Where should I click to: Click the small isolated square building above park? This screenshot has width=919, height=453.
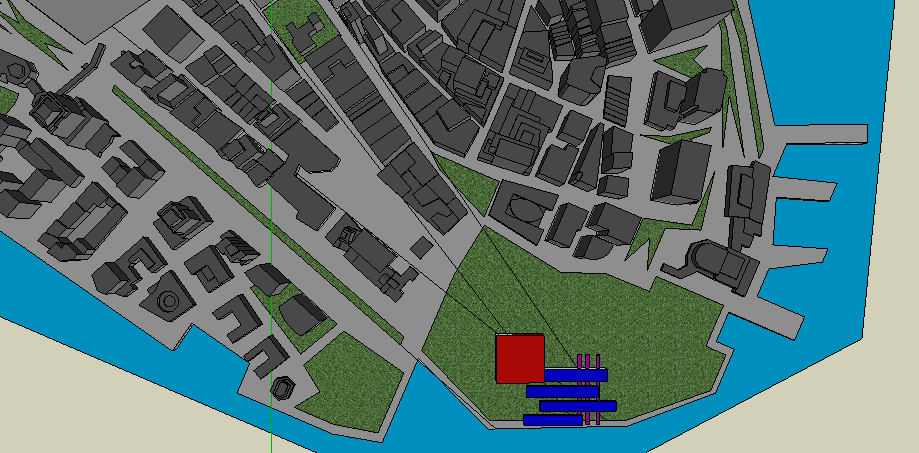click(x=422, y=246)
